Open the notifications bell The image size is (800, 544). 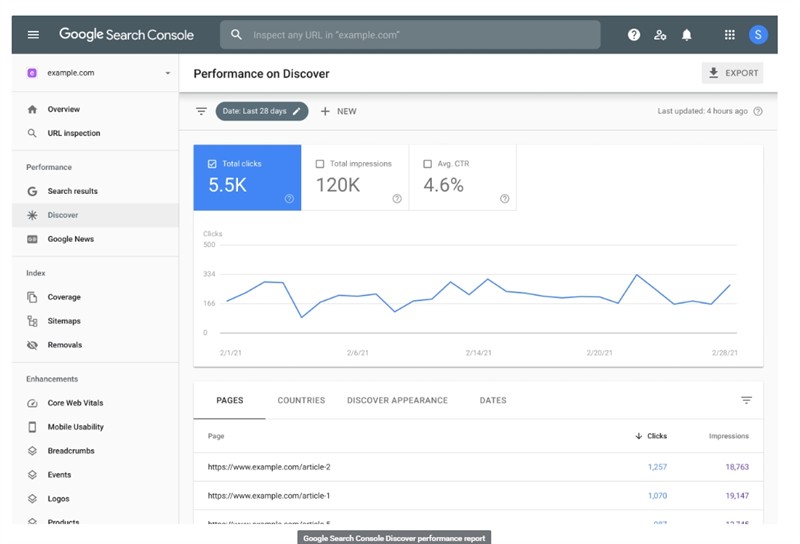[687, 35]
